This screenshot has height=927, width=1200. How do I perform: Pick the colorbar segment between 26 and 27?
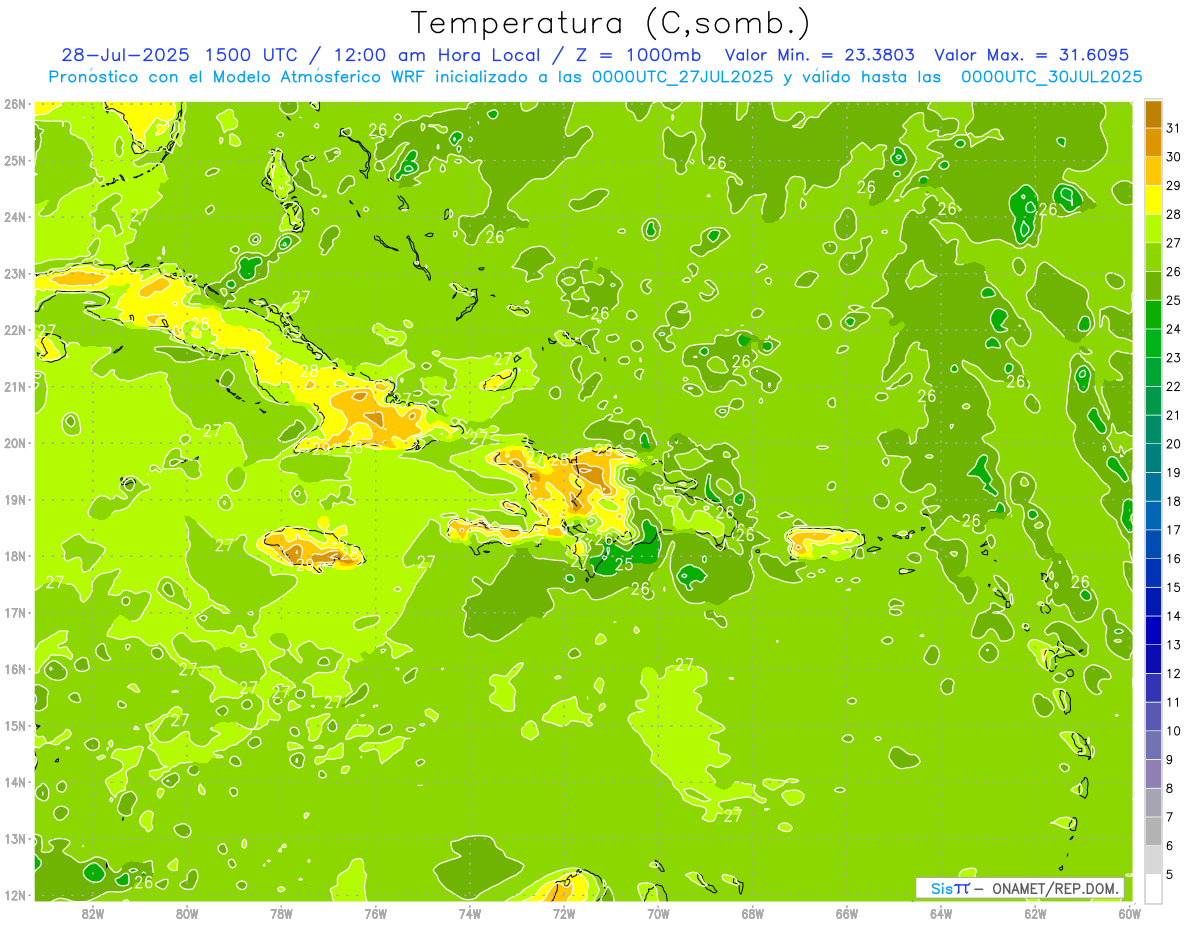click(x=1153, y=257)
